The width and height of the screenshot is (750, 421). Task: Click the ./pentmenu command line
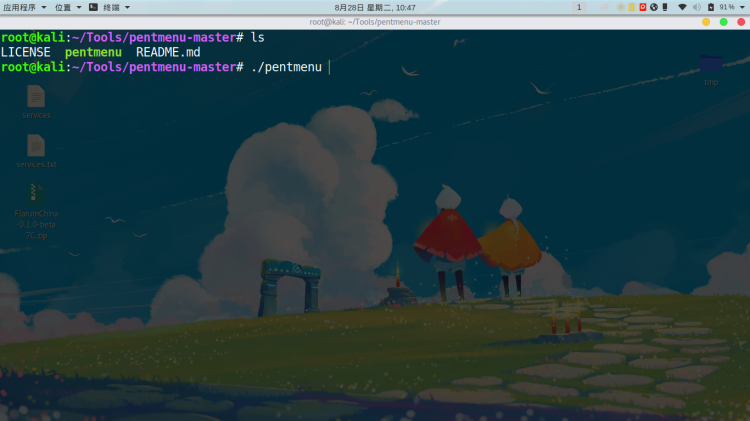(x=286, y=67)
